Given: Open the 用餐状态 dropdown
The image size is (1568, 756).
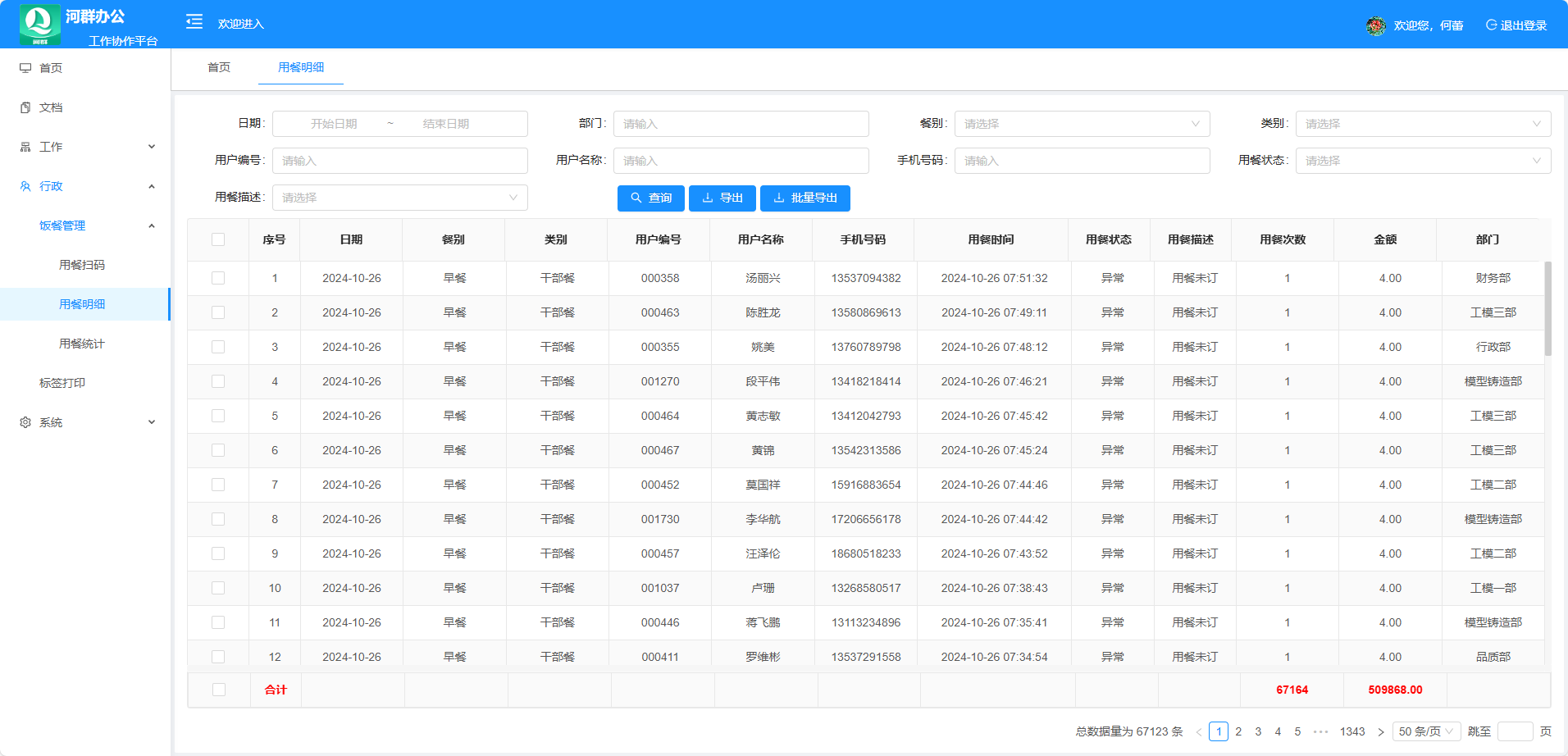Looking at the screenshot, I should (x=1423, y=161).
